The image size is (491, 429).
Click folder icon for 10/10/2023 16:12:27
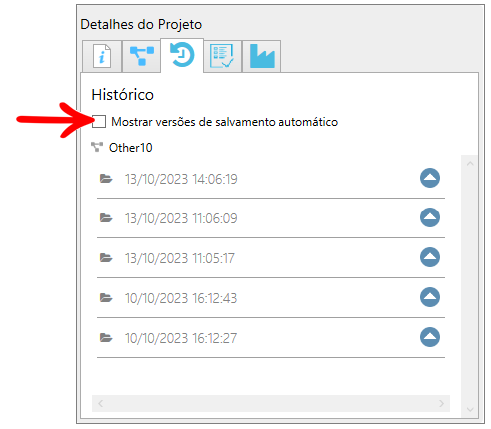click(x=106, y=338)
